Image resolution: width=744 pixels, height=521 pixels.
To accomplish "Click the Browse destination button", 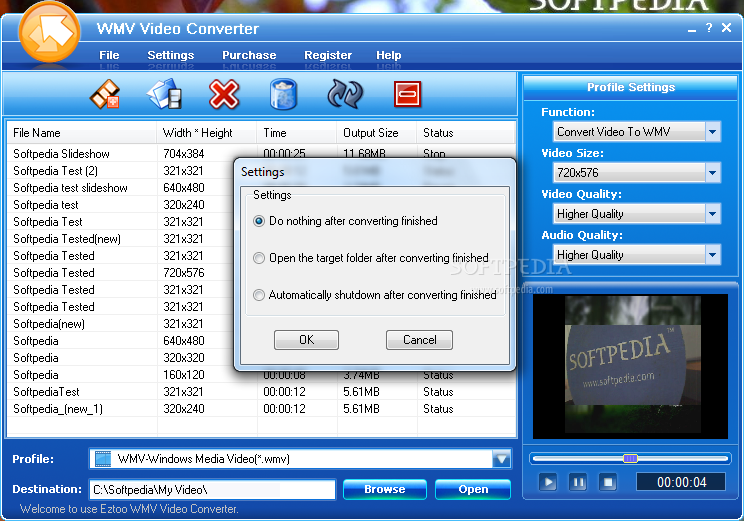I will click(385, 489).
